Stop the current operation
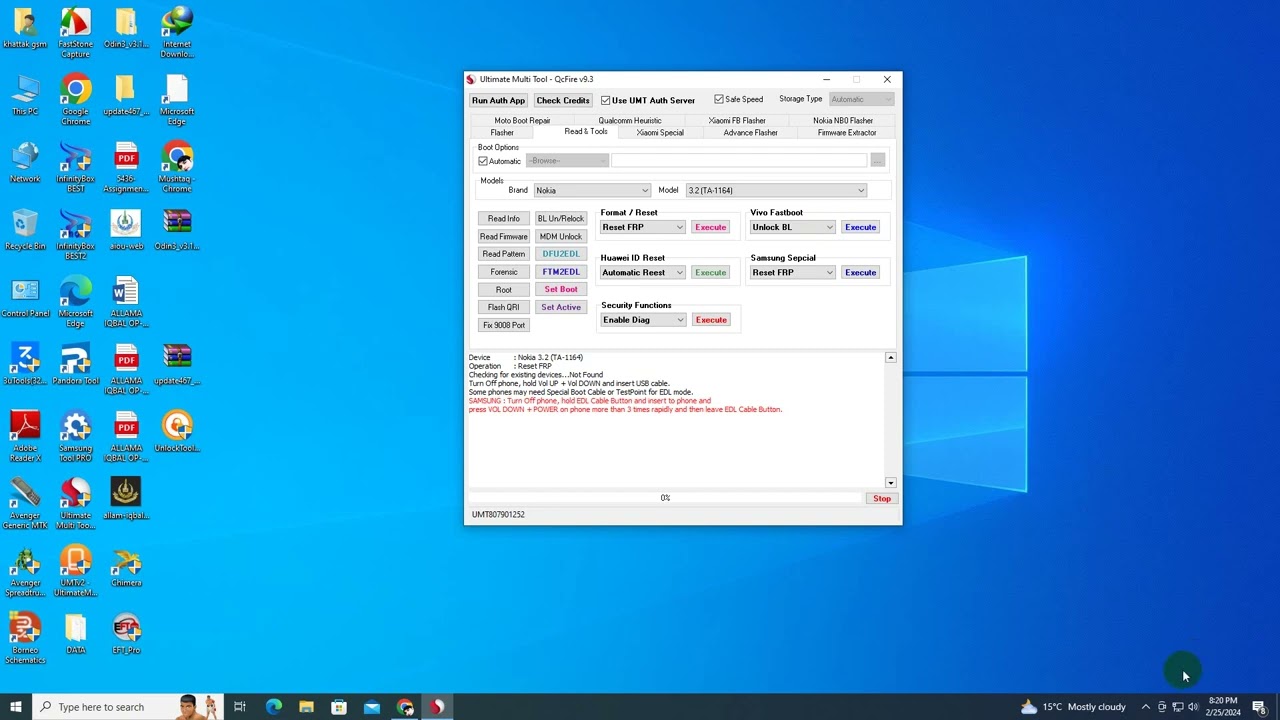 882,498
